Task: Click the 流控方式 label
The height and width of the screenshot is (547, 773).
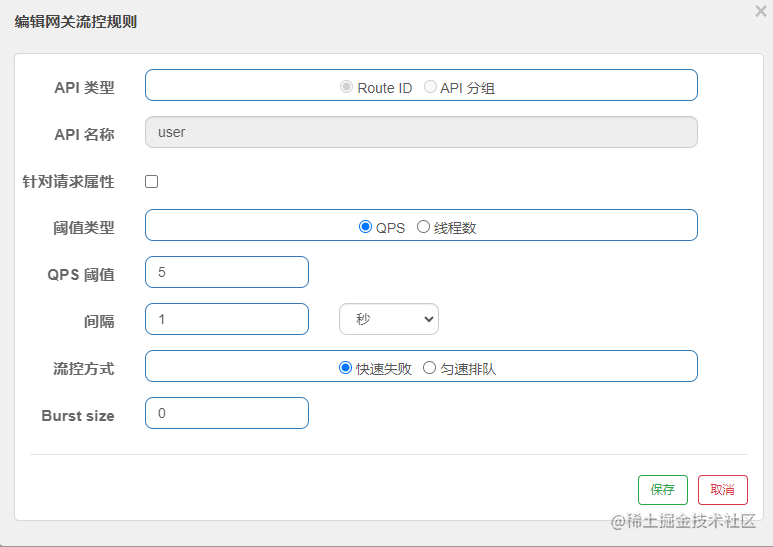Action: click(84, 369)
